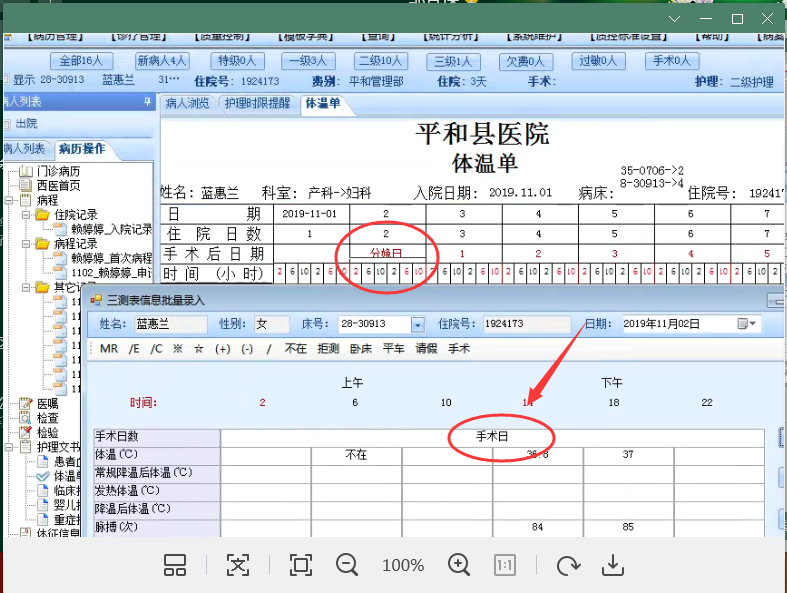Click the 欠费0人 button
This screenshot has width=787, height=593.
(526, 62)
